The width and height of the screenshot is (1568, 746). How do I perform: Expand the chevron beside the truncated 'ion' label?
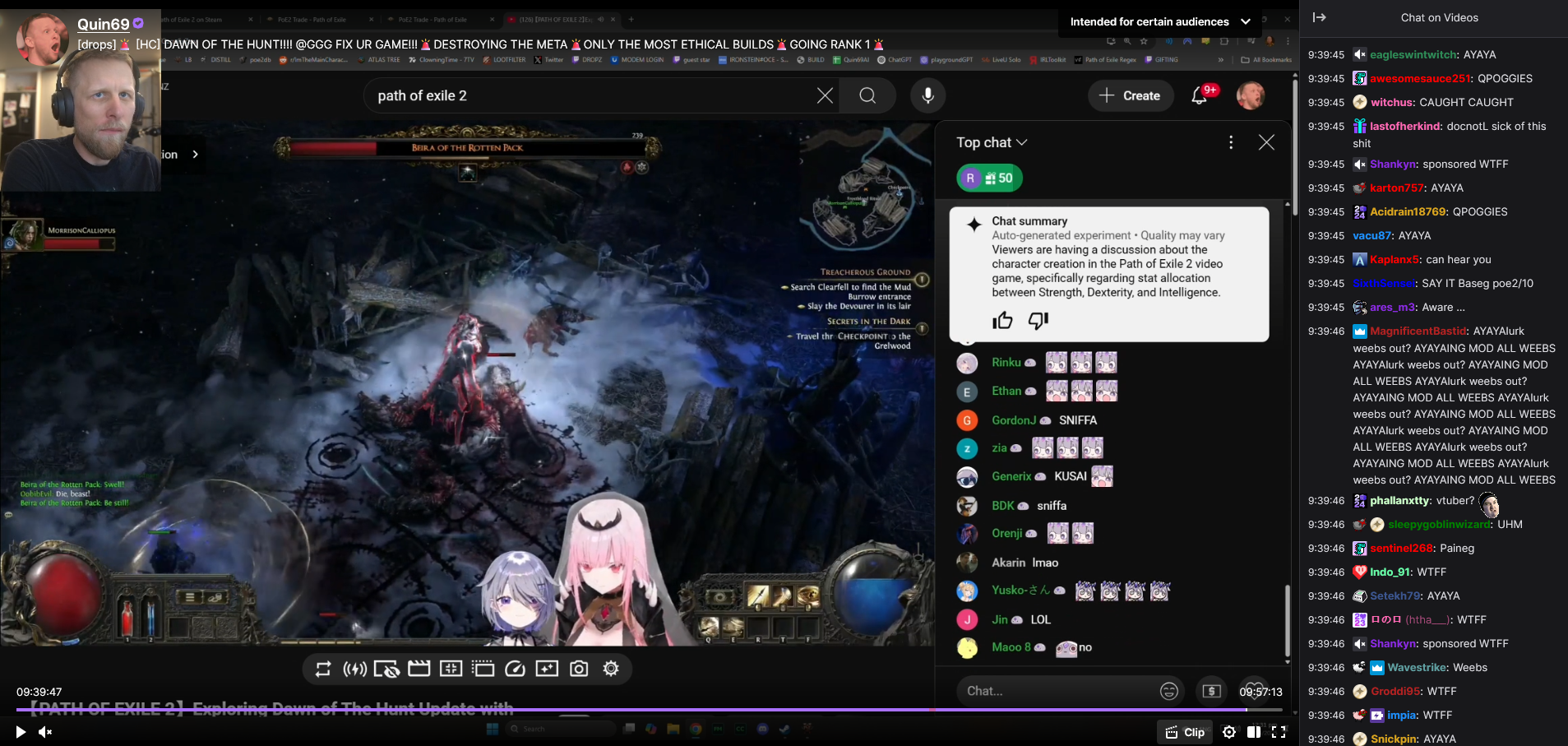coord(195,154)
